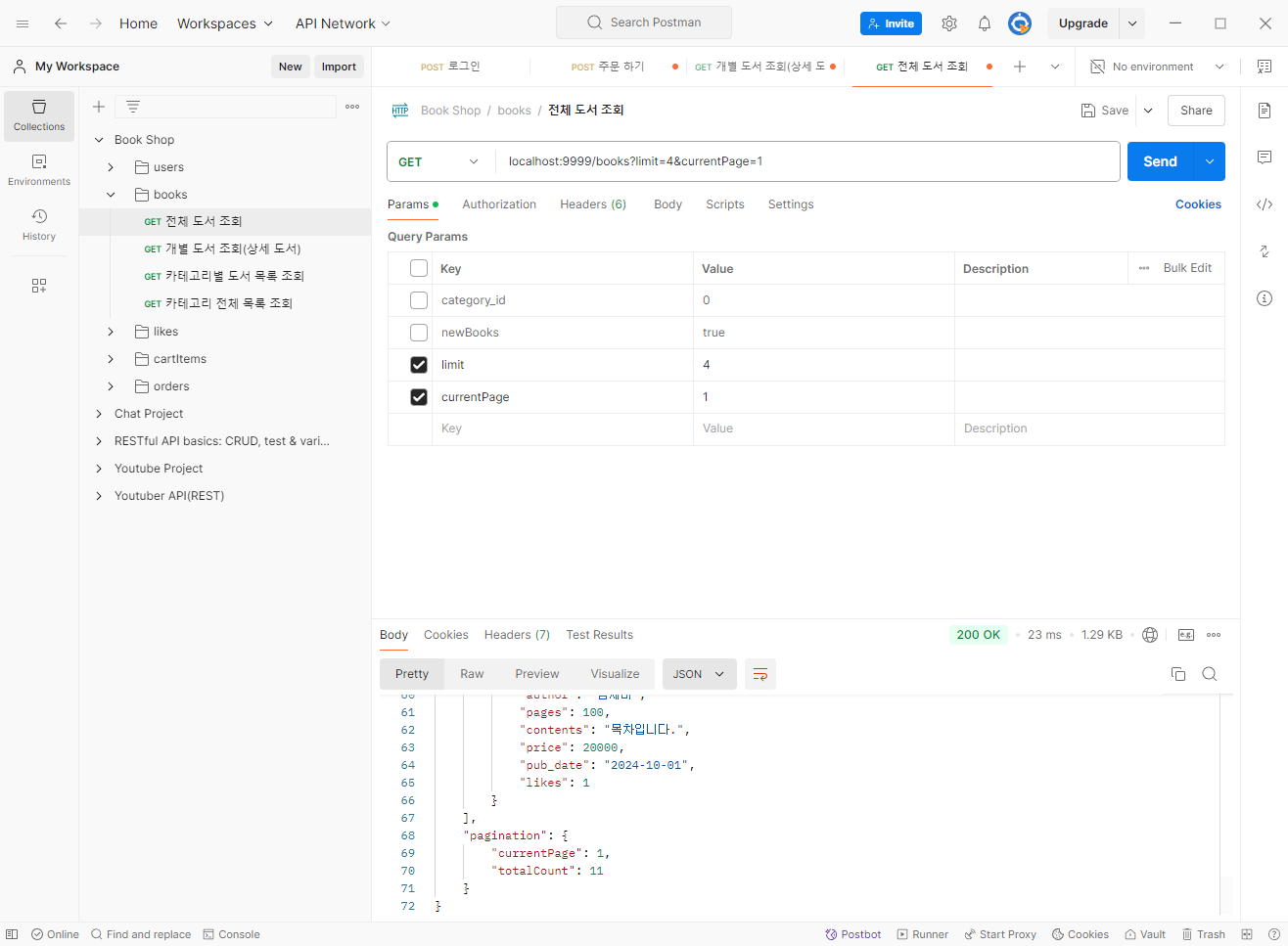Switch to the request Body tab
Viewport: 1288px width, 946px height.
coord(667,204)
